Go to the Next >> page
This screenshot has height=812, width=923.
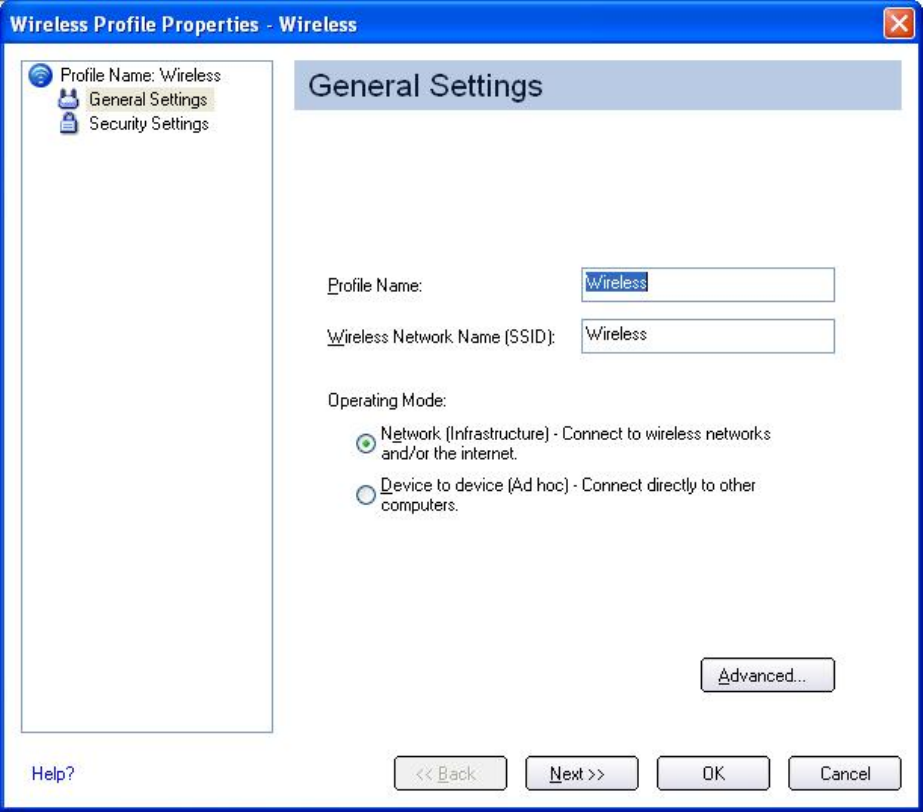coord(582,773)
